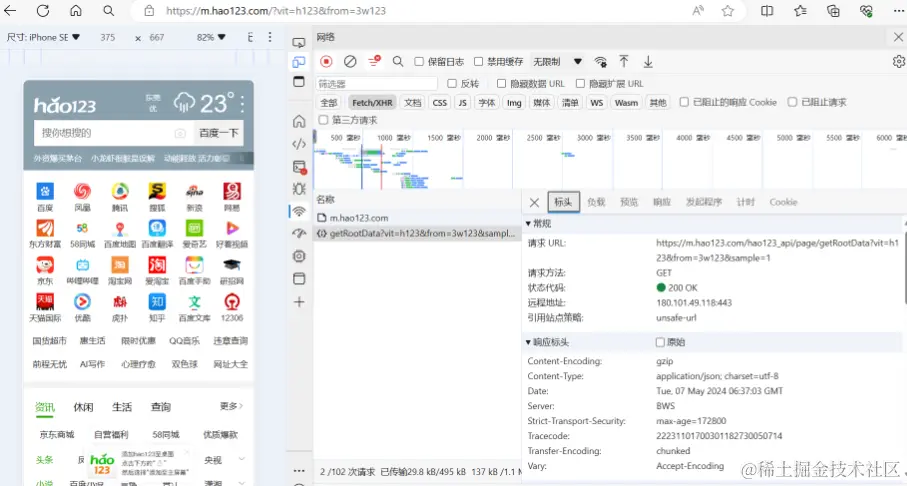This screenshot has width=907, height=486.
Task: Filter requests by 全部 all
Action: coord(329,102)
